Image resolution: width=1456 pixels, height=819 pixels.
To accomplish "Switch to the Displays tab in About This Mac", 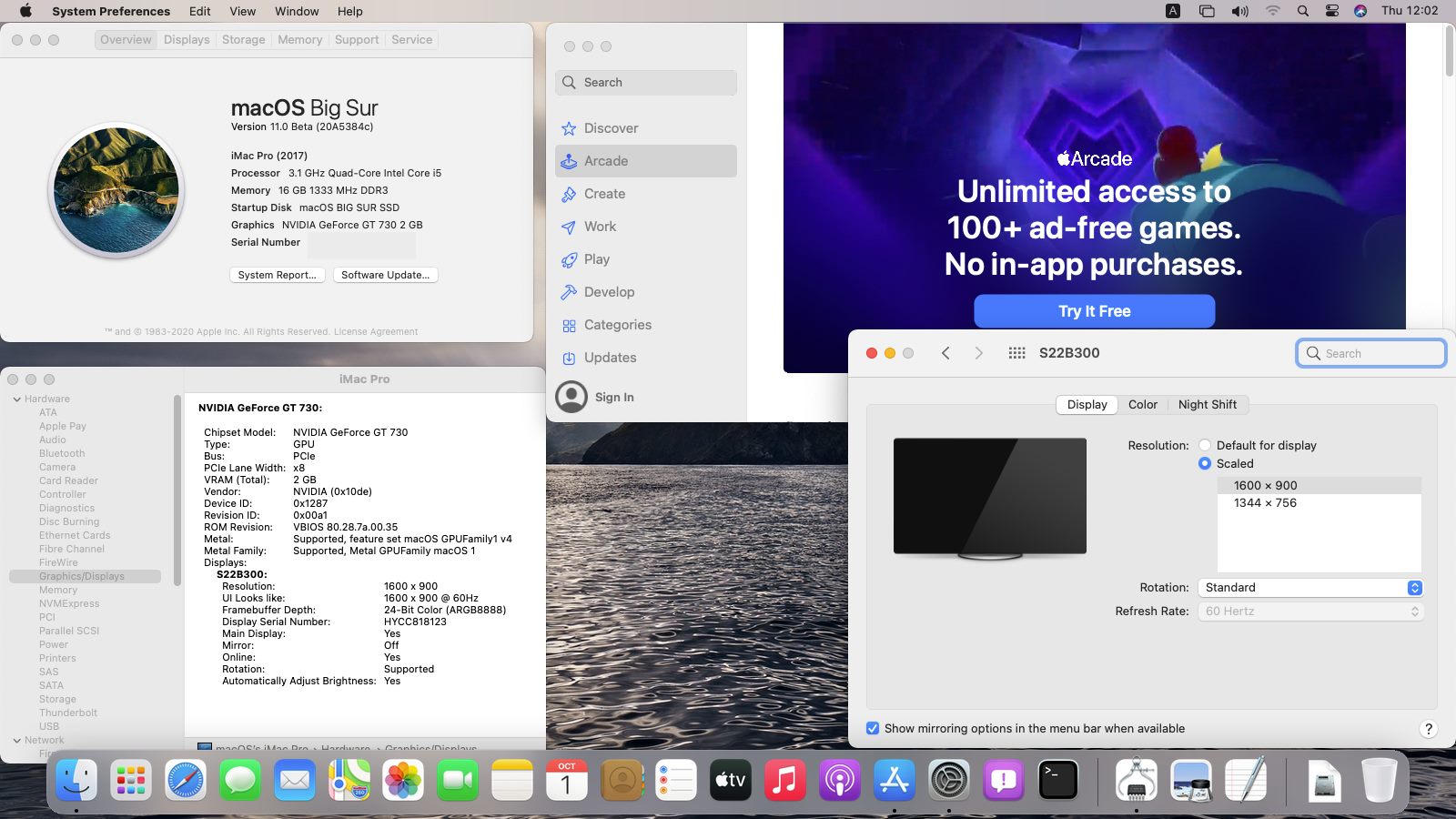I will (x=187, y=40).
